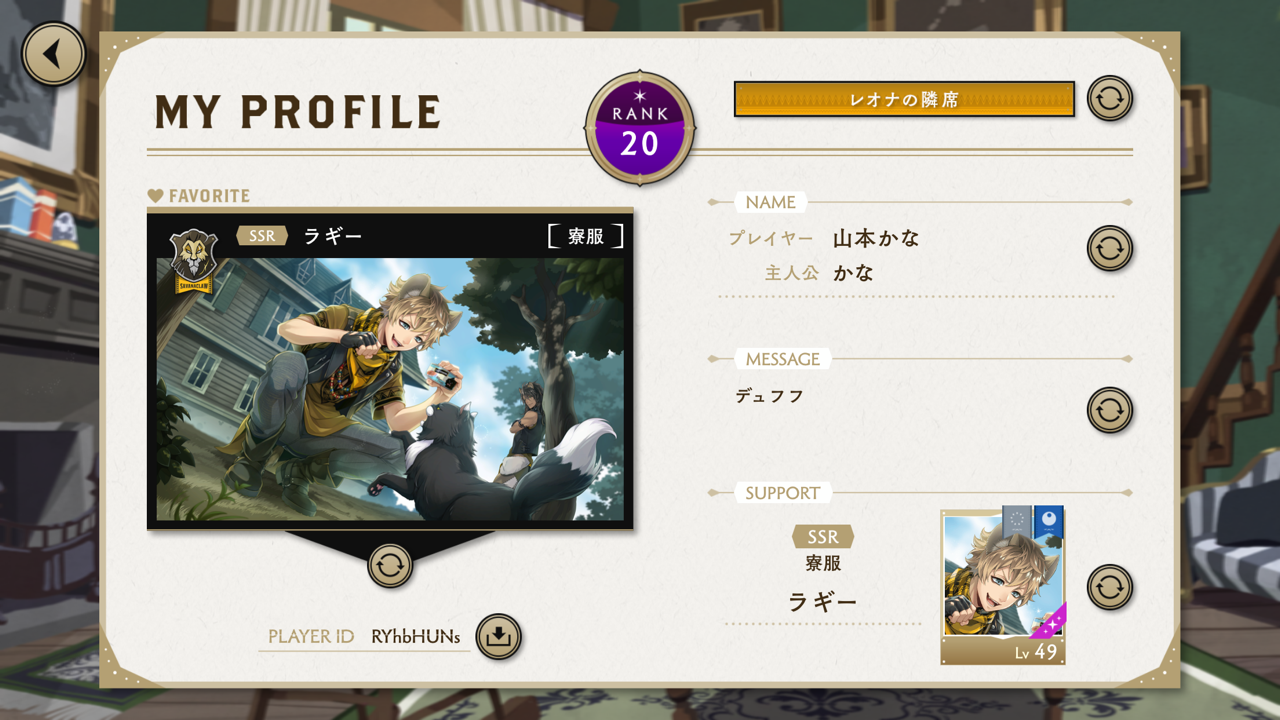The image size is (1280, 720).
Task: Change the title banner via its swap icon
Action: 1110,99
